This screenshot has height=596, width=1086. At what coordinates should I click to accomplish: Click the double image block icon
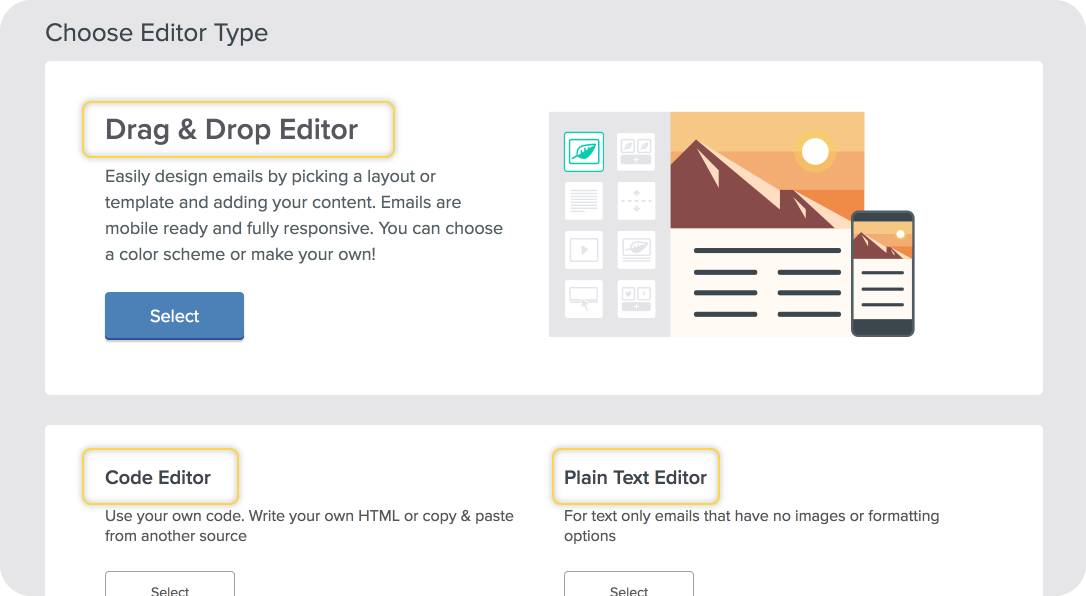(x=636, y=152)
